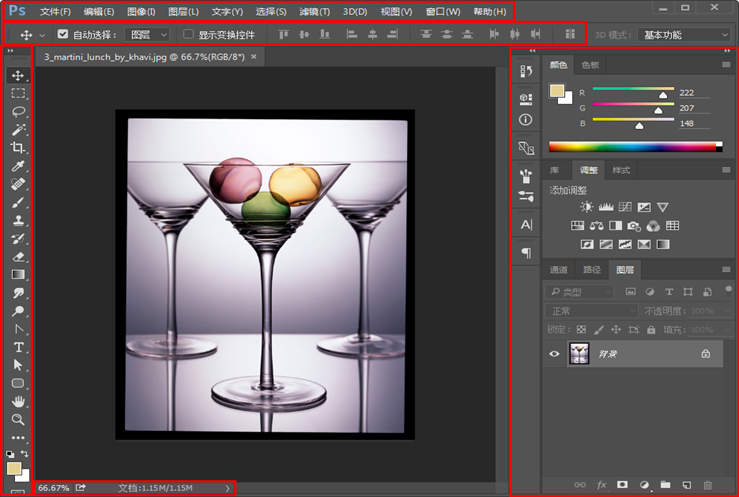The image size is (739, 497).
Task: Click the delete layer trash icon
Action: coord(708,485)
